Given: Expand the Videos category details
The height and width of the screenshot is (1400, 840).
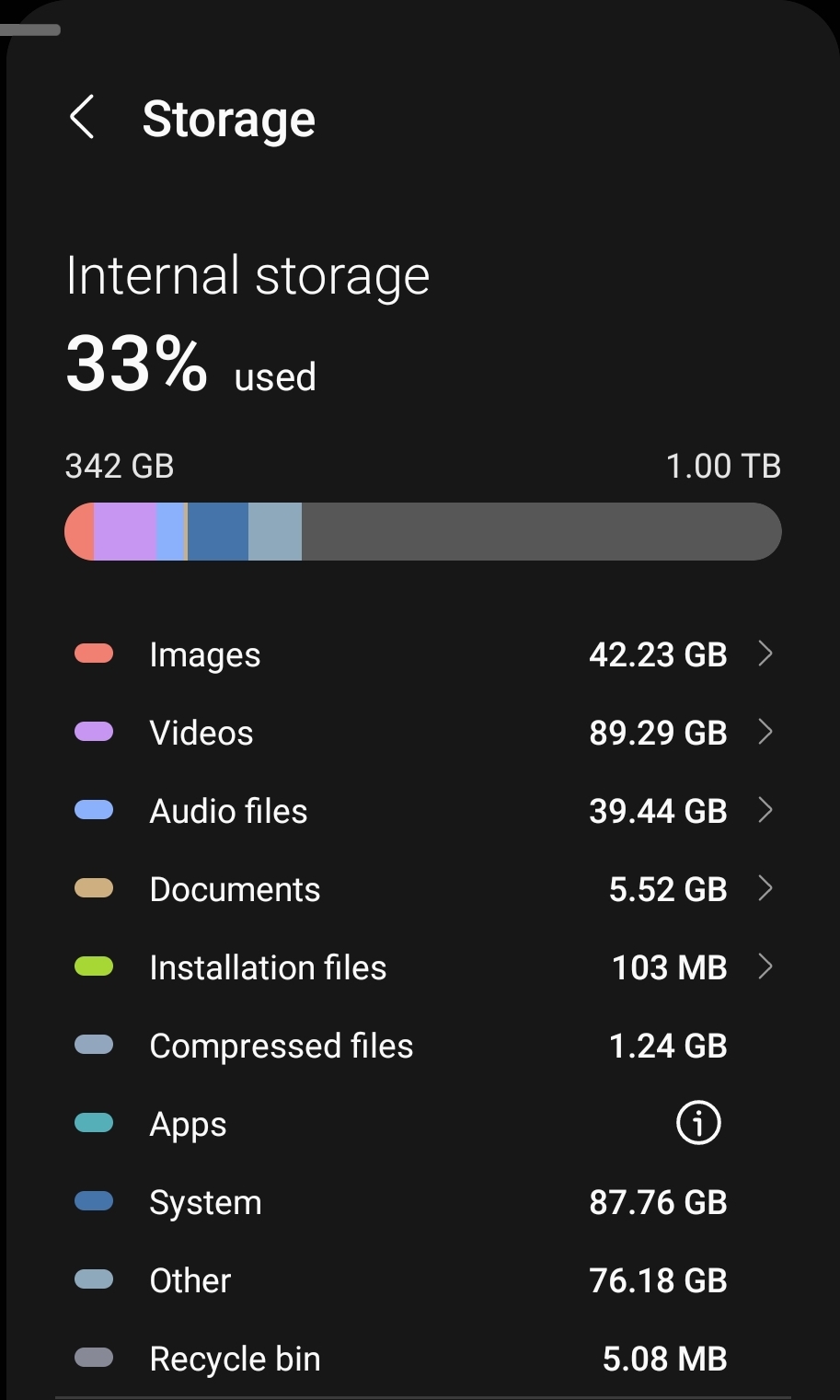Looking at the screenshot, I should (x=766, y=732).
